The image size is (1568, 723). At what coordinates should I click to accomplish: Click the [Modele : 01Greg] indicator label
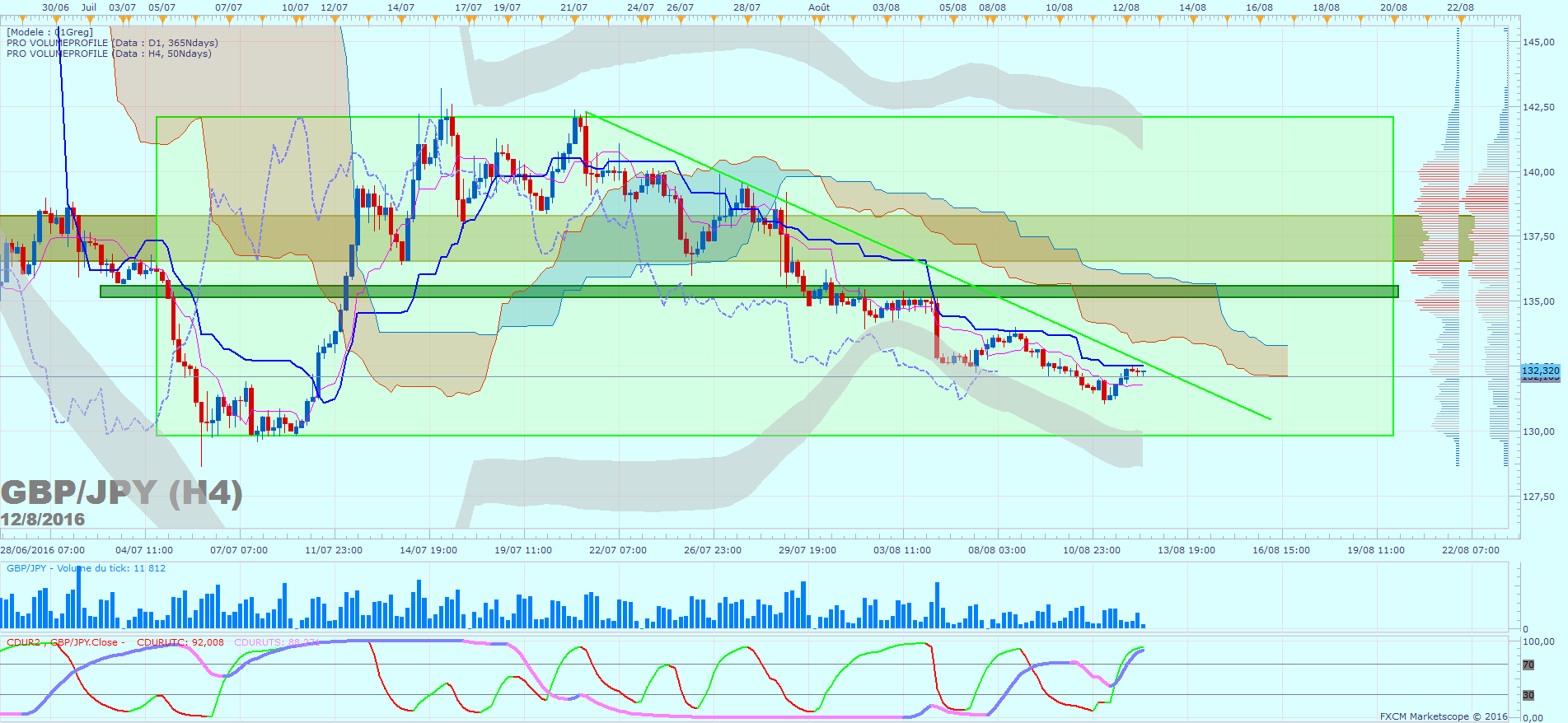pyautogui.click(x=50, y=32)
